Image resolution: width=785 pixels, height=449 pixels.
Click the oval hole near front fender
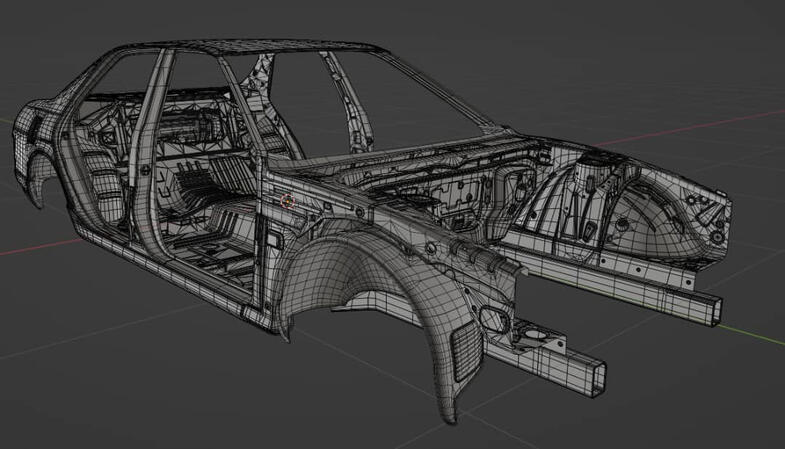pyautogui.click(x=493, y=318)
